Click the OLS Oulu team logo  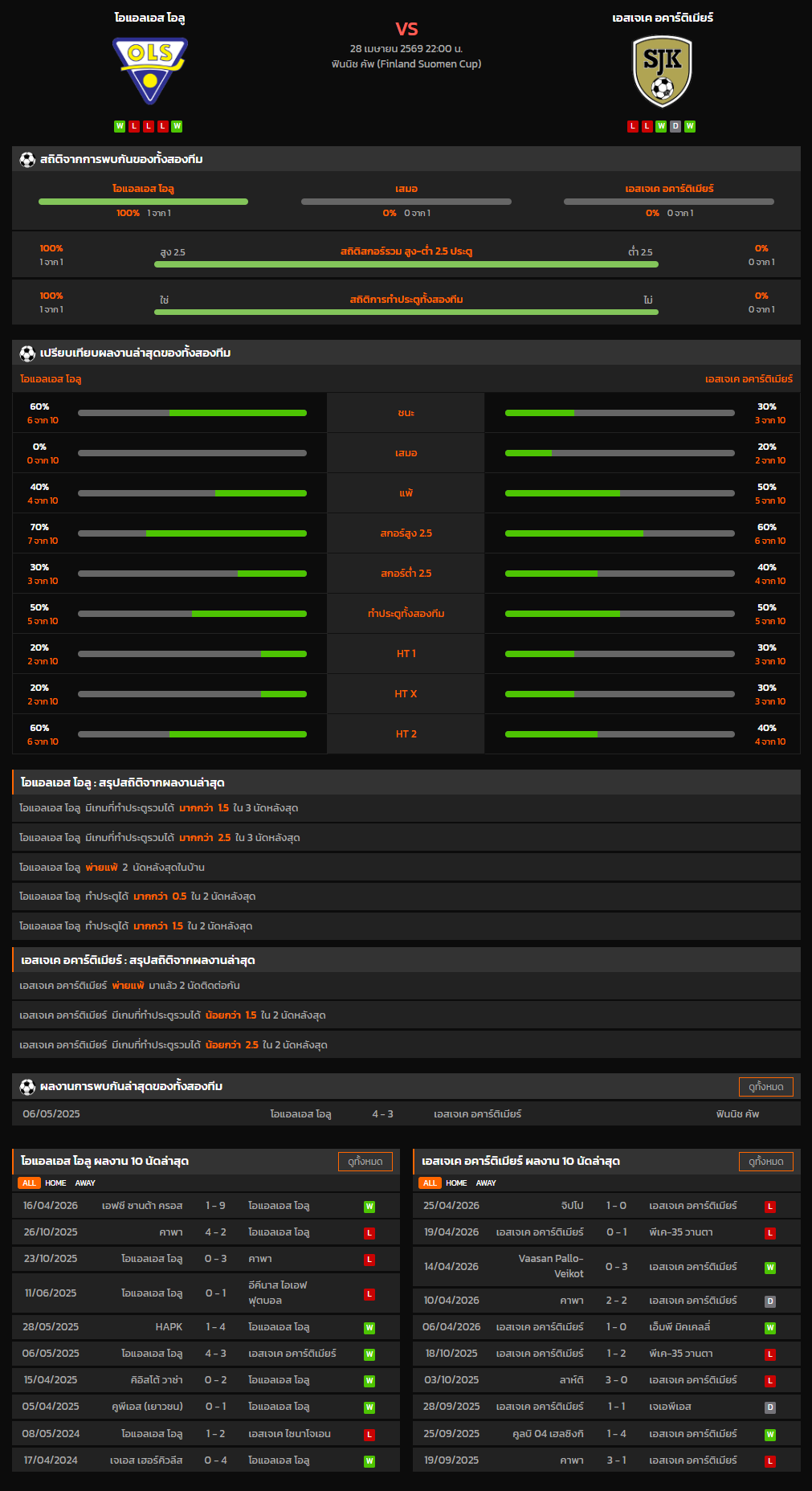pyautogui.click(x=149, y=71)
